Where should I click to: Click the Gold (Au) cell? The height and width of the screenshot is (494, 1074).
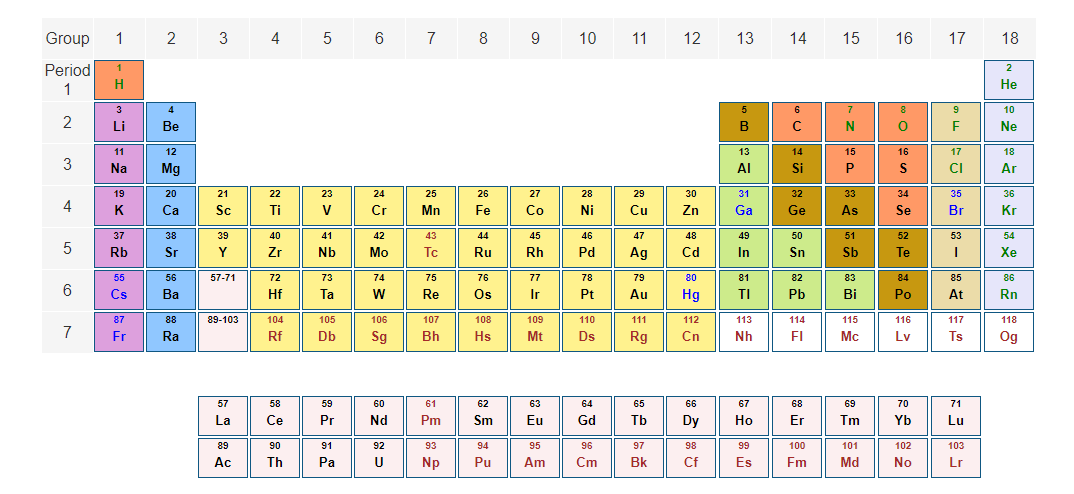[639, 290]
